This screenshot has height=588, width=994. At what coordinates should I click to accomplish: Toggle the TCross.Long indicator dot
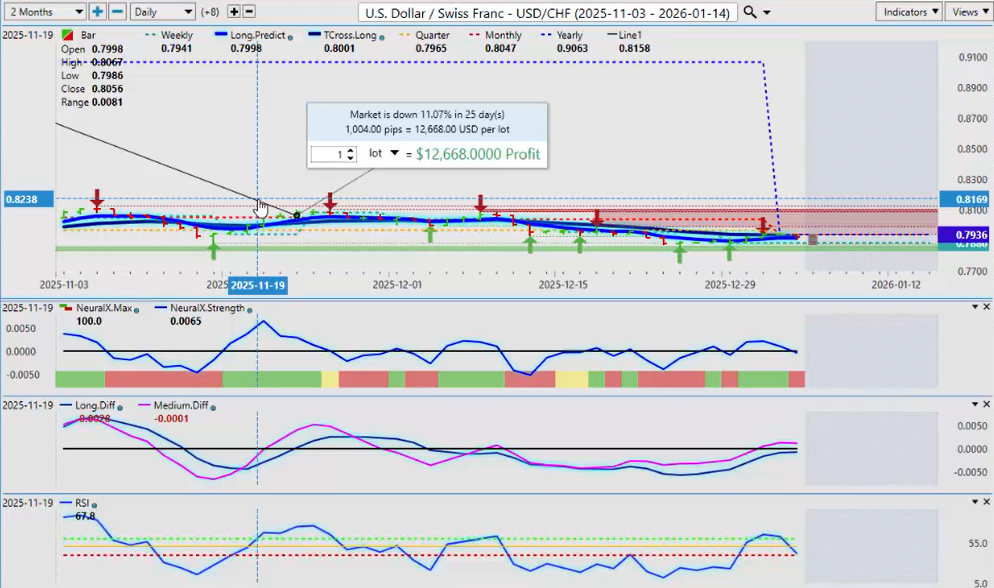pos(385,35)
